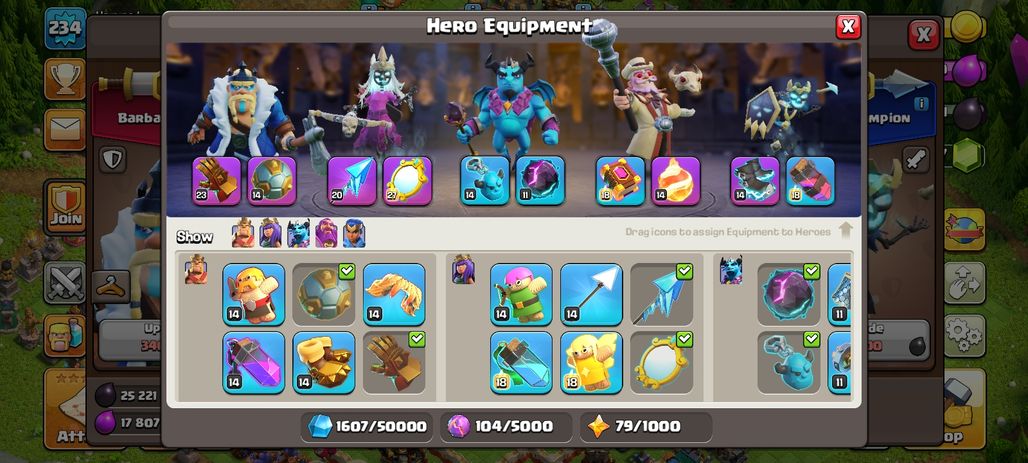The width and height of the screenshot is (1028, 463).
Task: Open Shiny Ore 1607/50000 counter
Action: [x=368, y=426]
